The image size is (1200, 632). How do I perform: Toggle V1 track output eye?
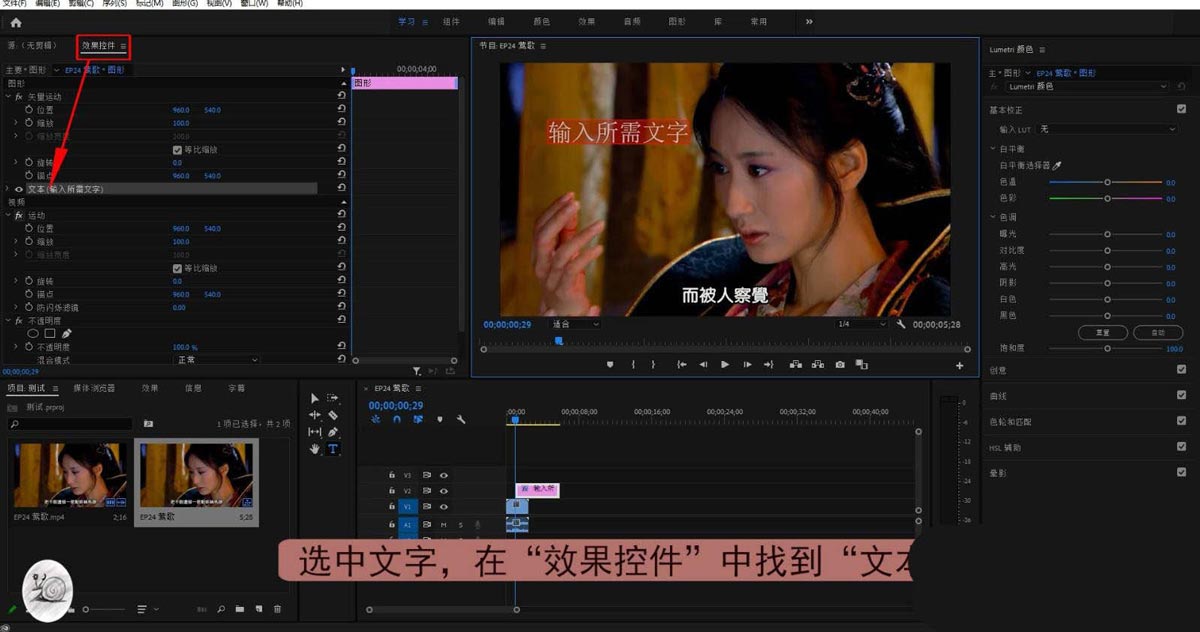tap(443, 507)
